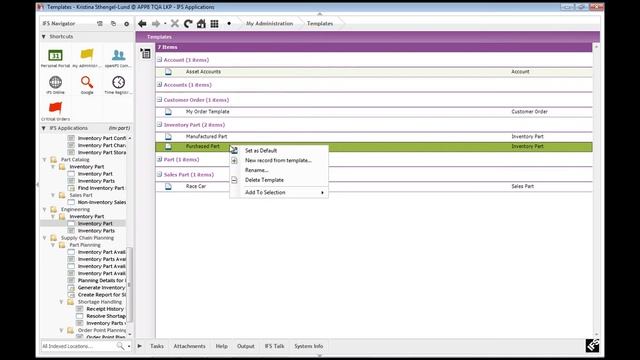Open dropdown arrow next to forward button
The height and width of the screenshot is (360, 640).
[x=165, y=24]
